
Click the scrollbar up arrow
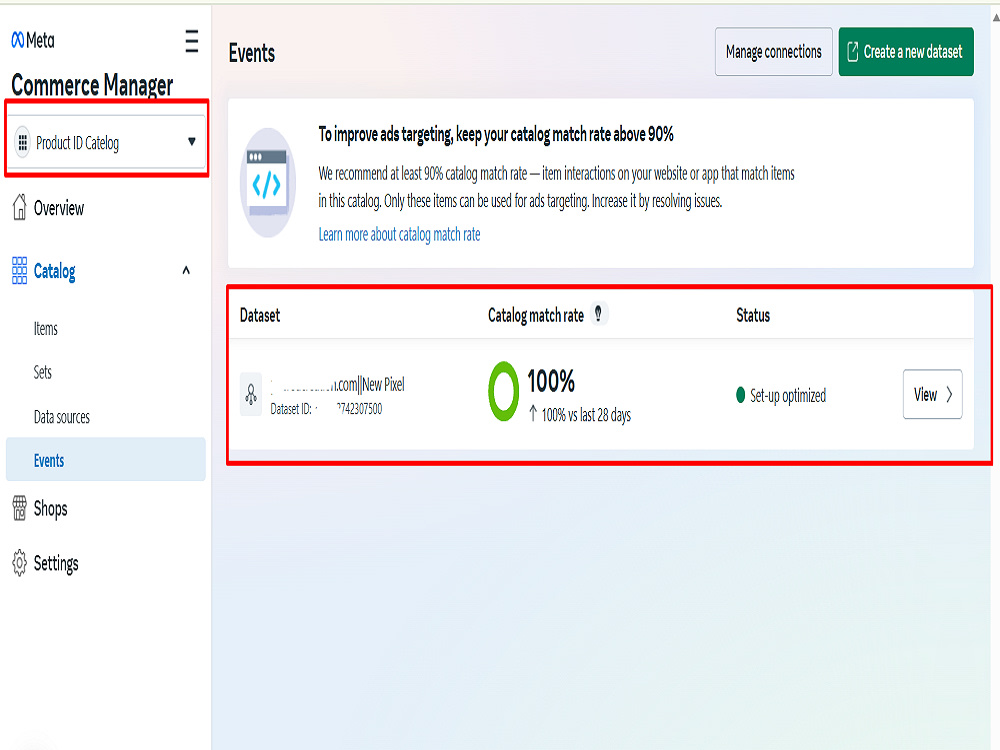(x=996, y=18)
